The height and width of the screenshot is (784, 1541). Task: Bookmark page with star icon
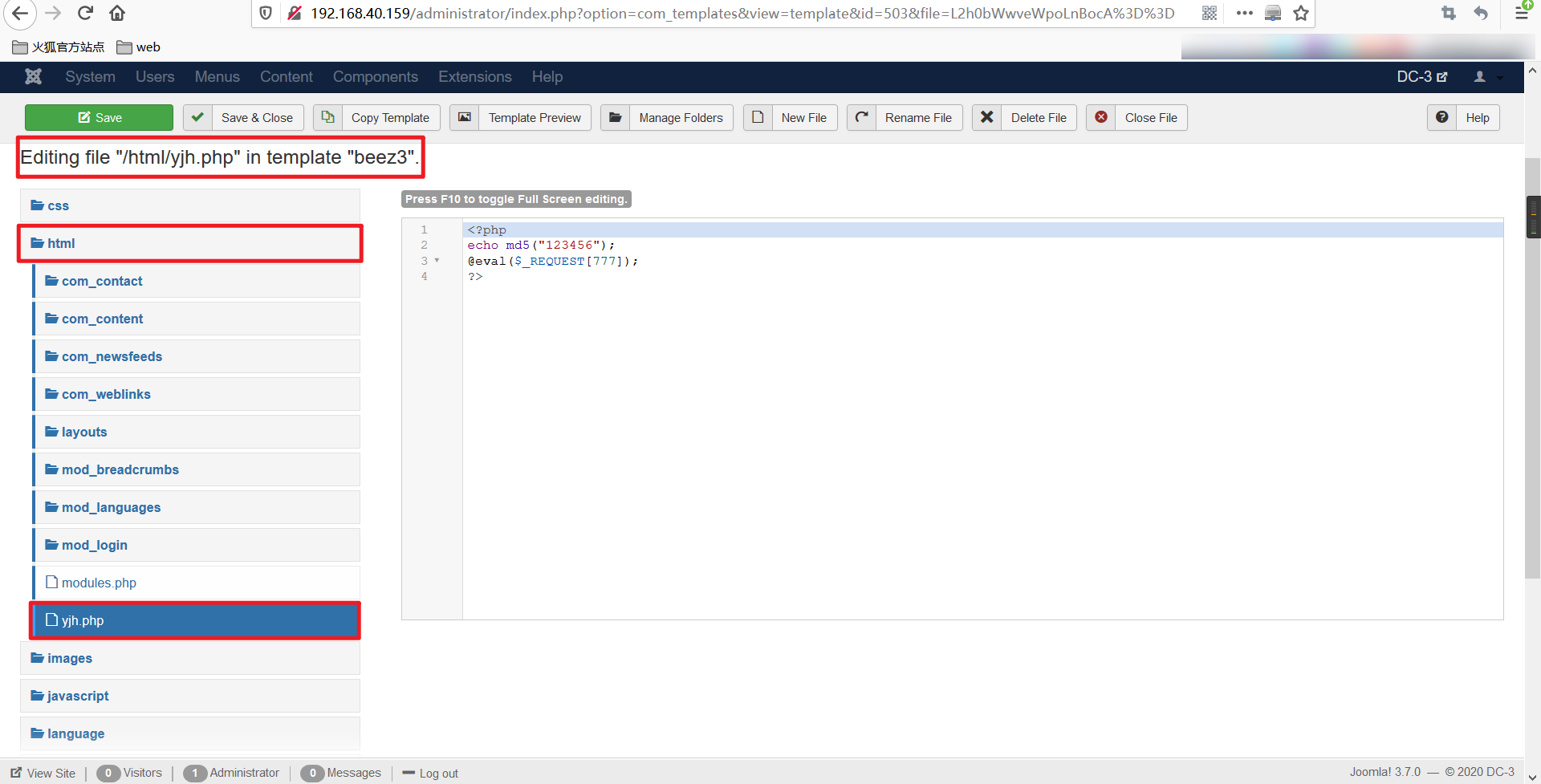point(1301,13)
